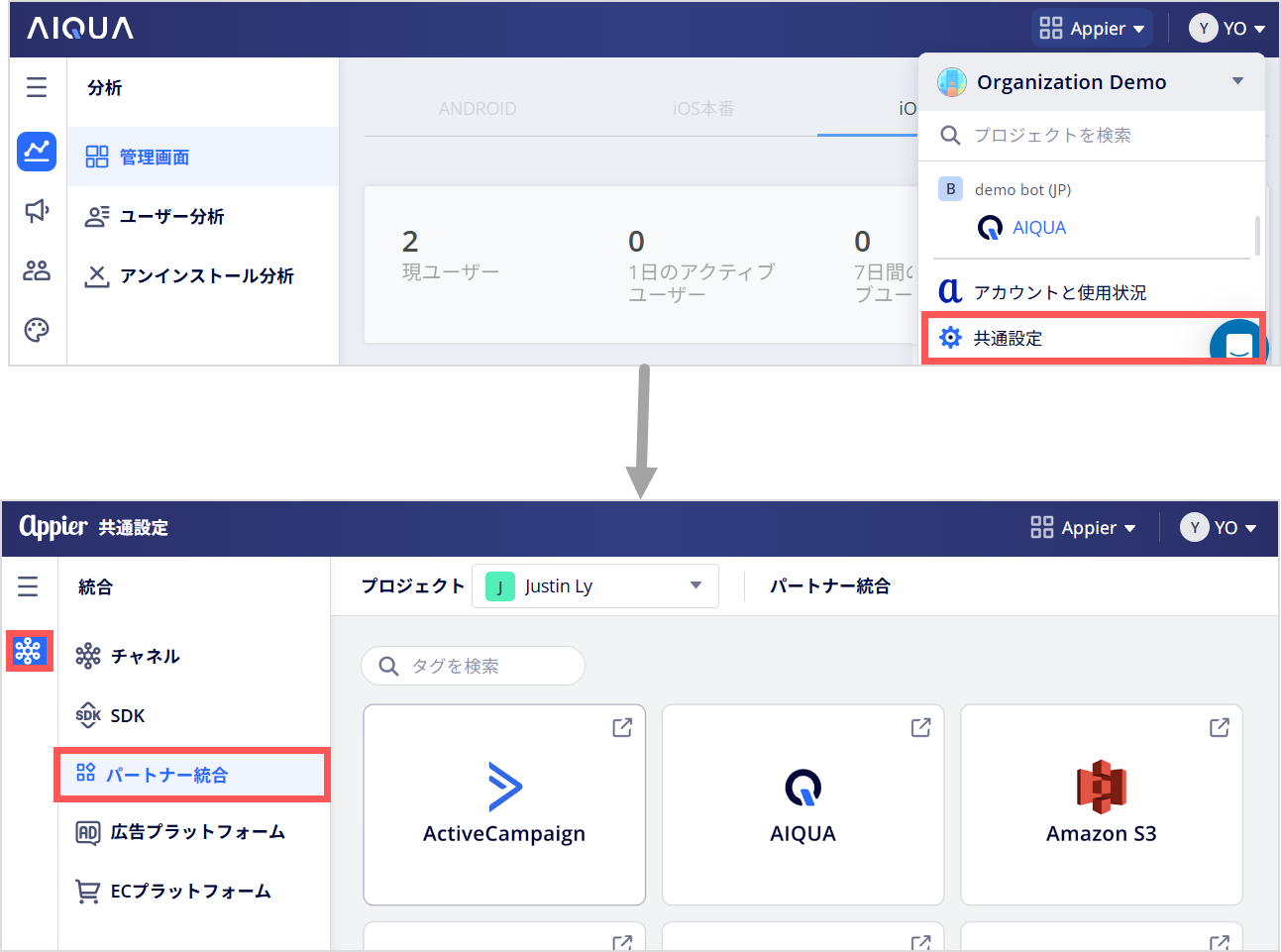Click the プロジェクトを検索 search field
The width and height of the screenshot is (1281, 952).
(1092, 135)
